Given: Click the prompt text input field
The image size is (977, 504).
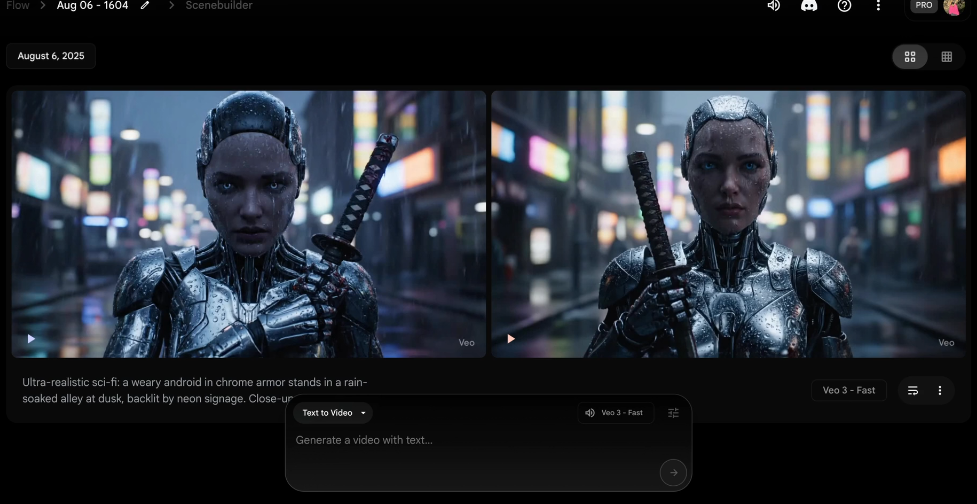Looking at the screenshot, I should coord(470,441).
